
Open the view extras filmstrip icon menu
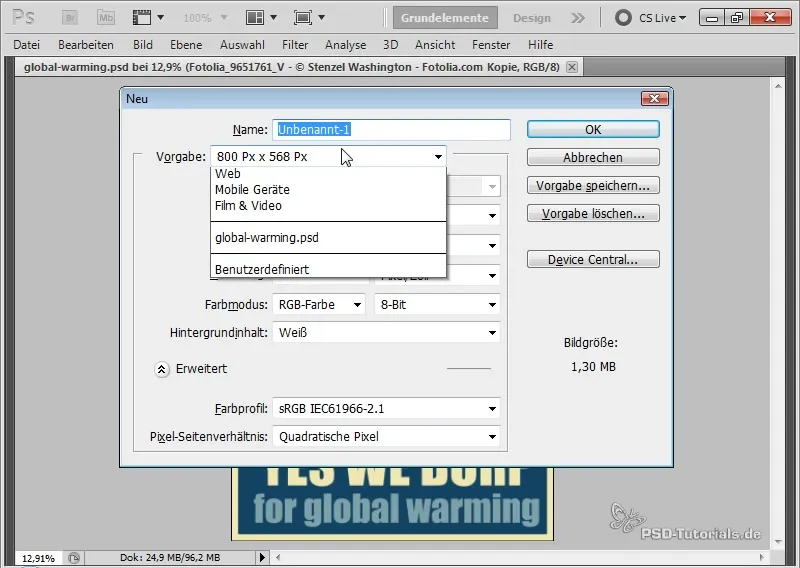point(148,18)
